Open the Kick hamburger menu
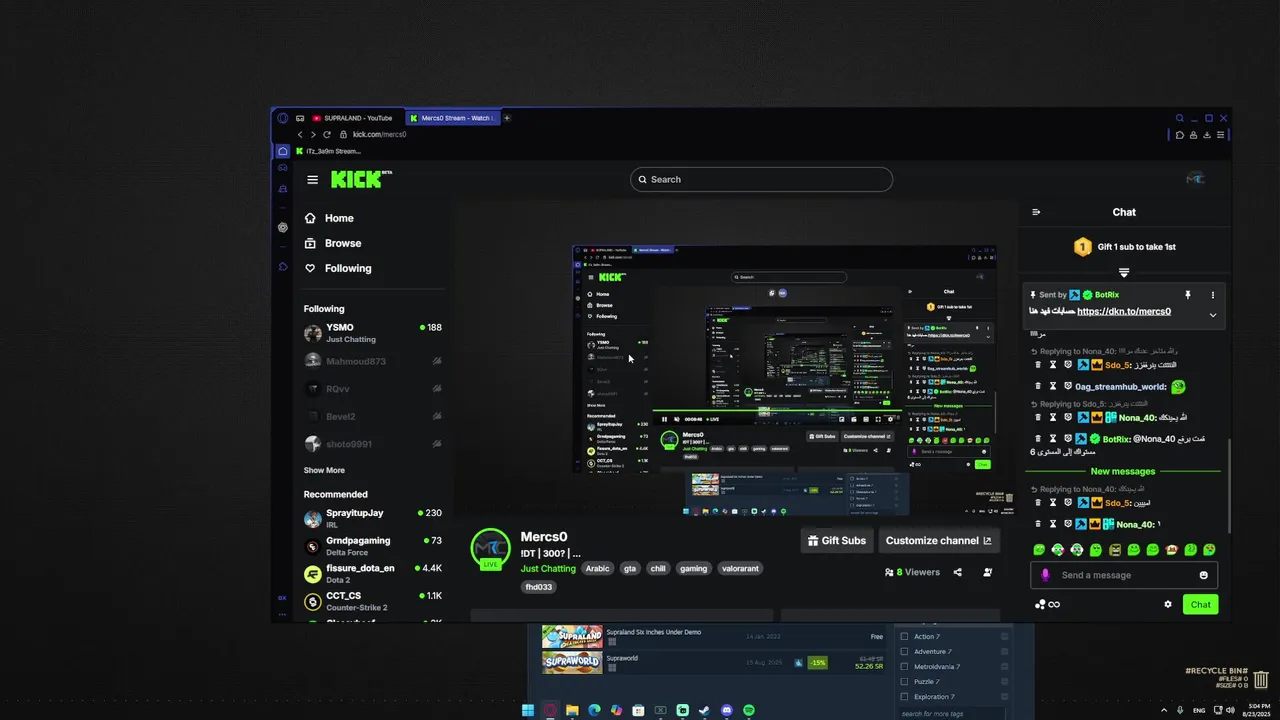The width and height of the screenshot is (1280, 720). [x=313, y=180]
